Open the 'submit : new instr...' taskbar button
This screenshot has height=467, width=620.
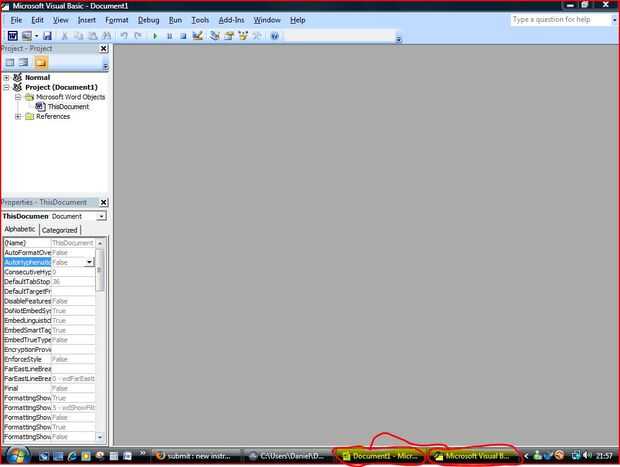pyautogui.click(x=195, y=456)
